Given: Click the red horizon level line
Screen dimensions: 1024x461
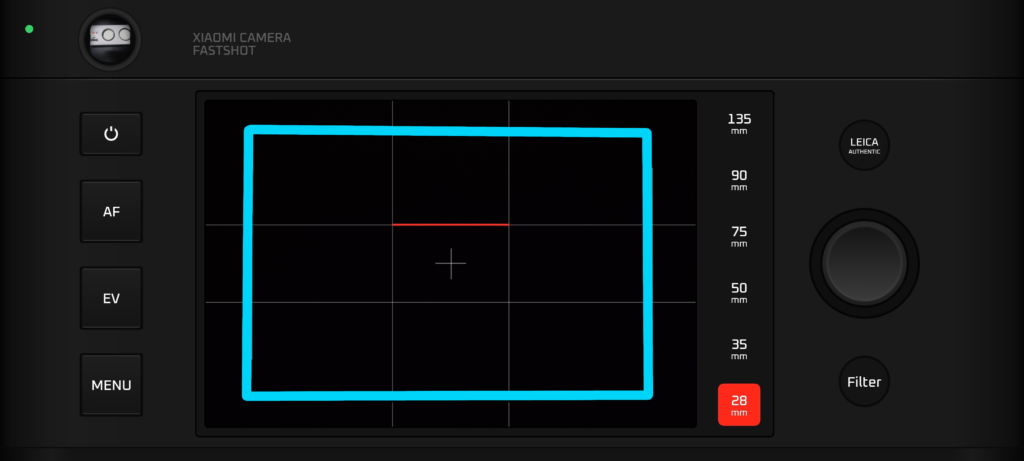Looking at the screenshot, I should (450, 225).
